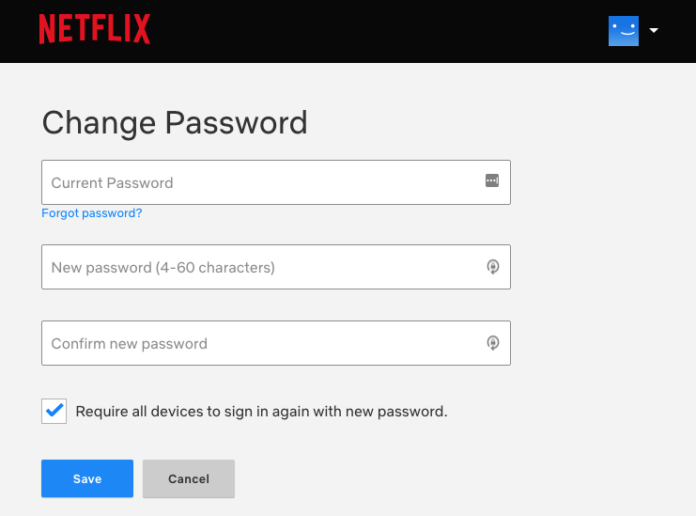
Task: Click the 'Confirm new password' placeholder text
Action: pyautogui.click(x=129, y=344)
